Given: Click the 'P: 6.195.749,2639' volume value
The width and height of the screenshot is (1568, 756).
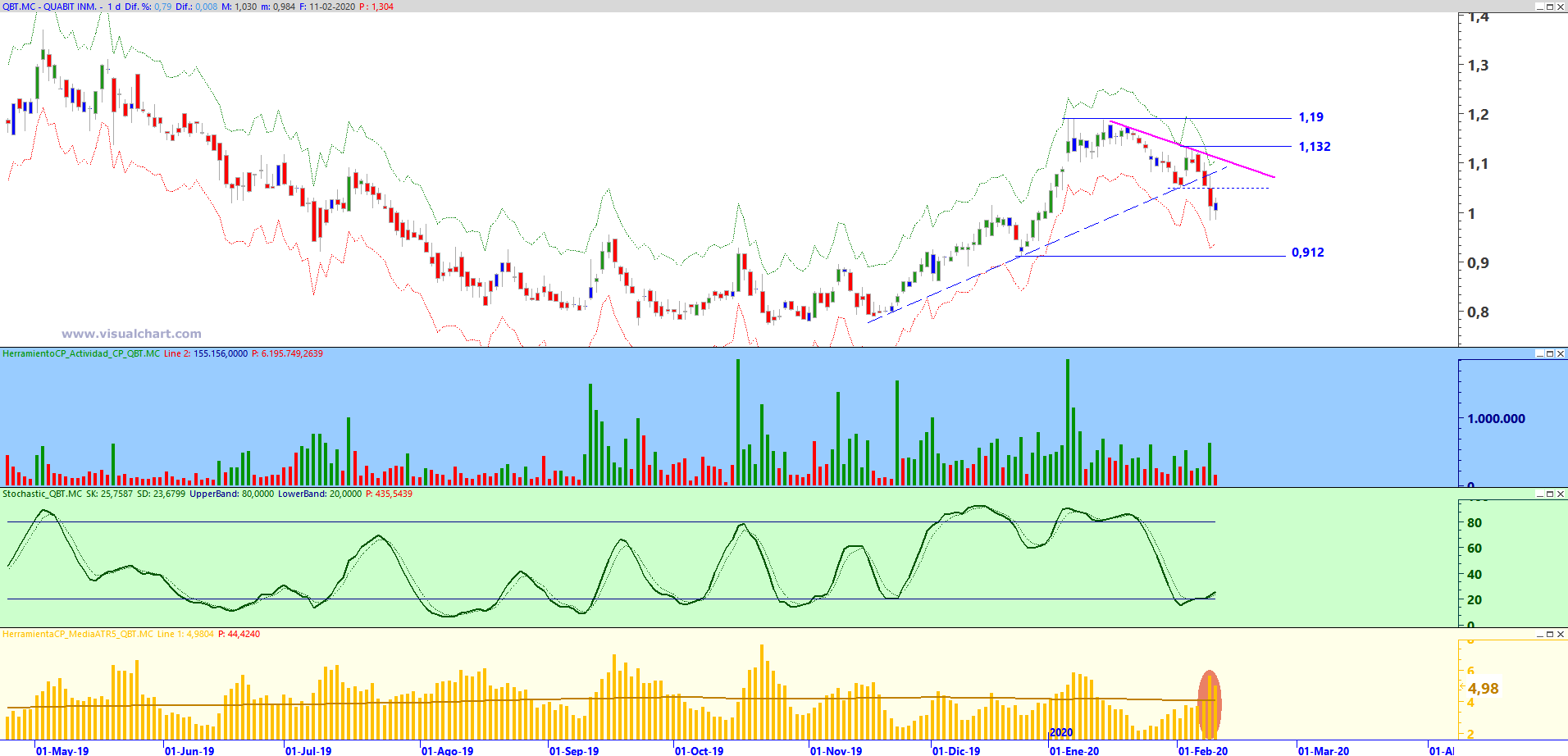Looking at the screenshot, I should [287, 353].
